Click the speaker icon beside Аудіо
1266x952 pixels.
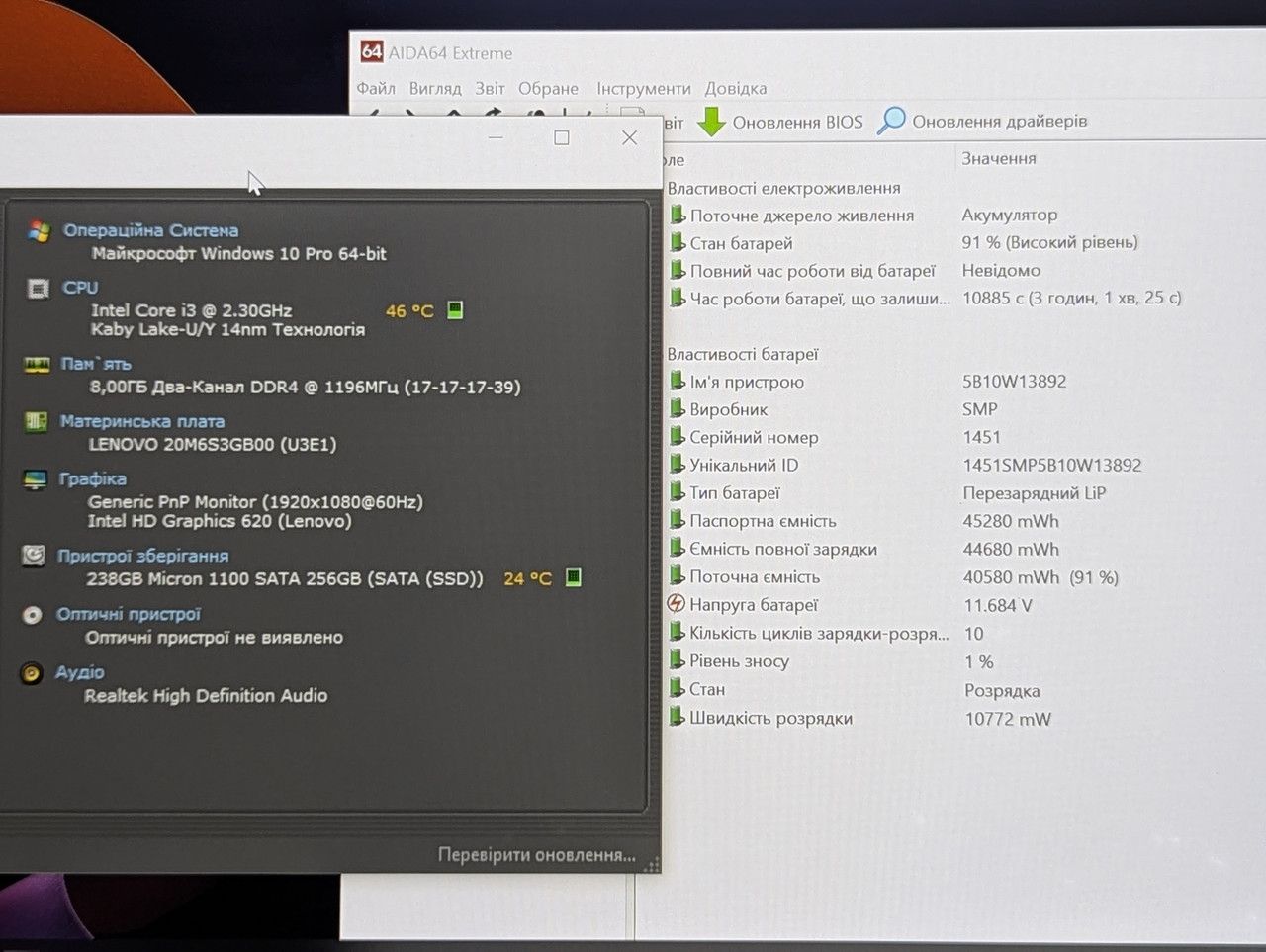pyautogui.click(x=32, y=673)
